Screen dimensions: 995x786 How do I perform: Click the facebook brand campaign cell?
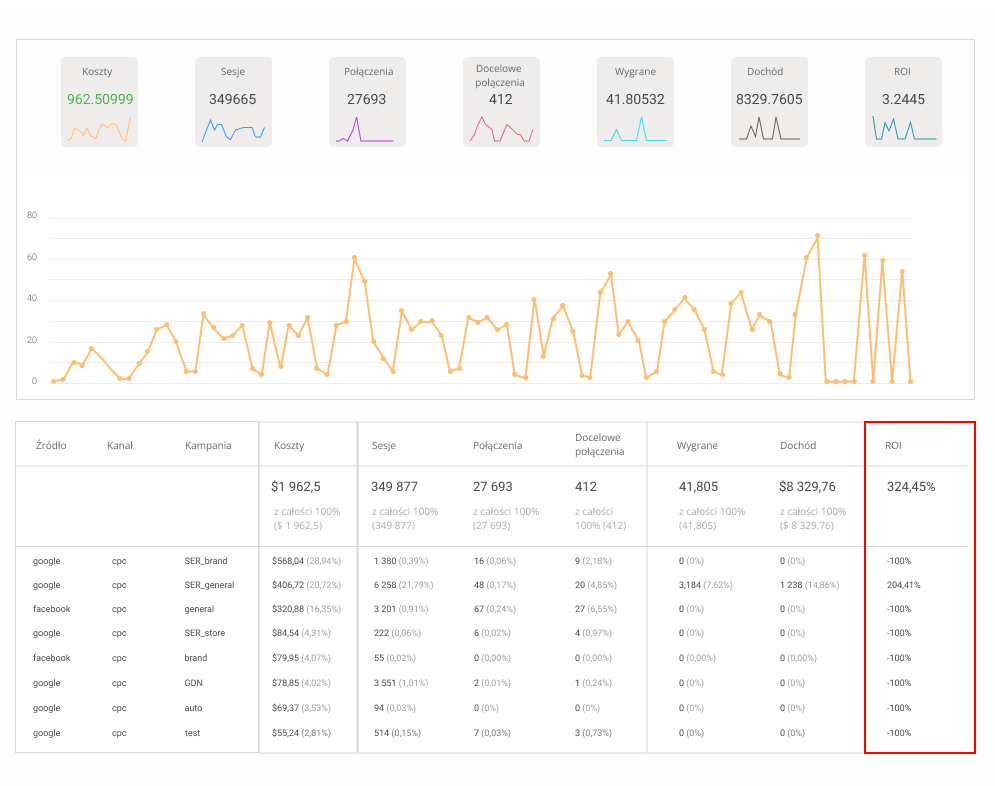click(x=195, y=658)
